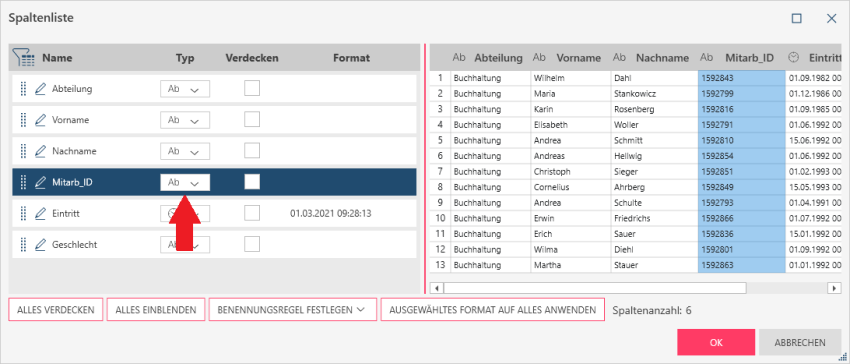Open the Typ dropdown for Mitarb_ID

tap(185, 183)
